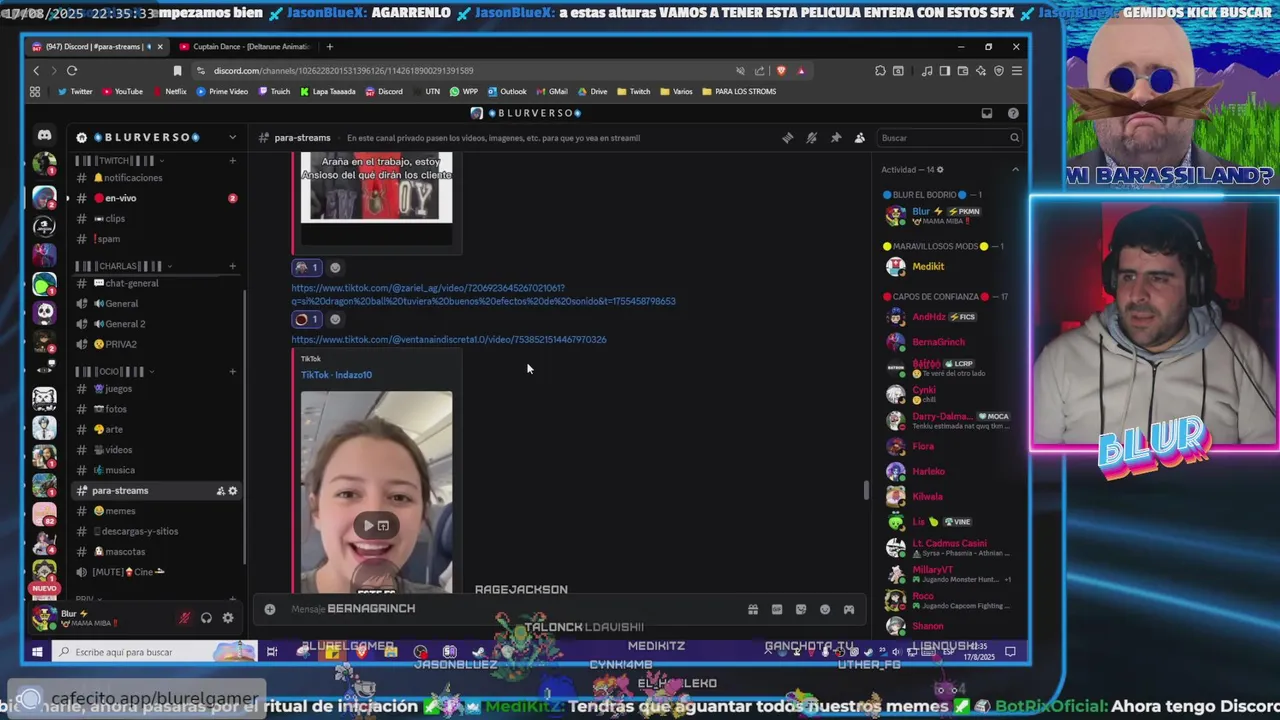Viewport: 1280px width, 720px height.
Task: Expand the BLURVERSO server dropdown
Action: 232,137
